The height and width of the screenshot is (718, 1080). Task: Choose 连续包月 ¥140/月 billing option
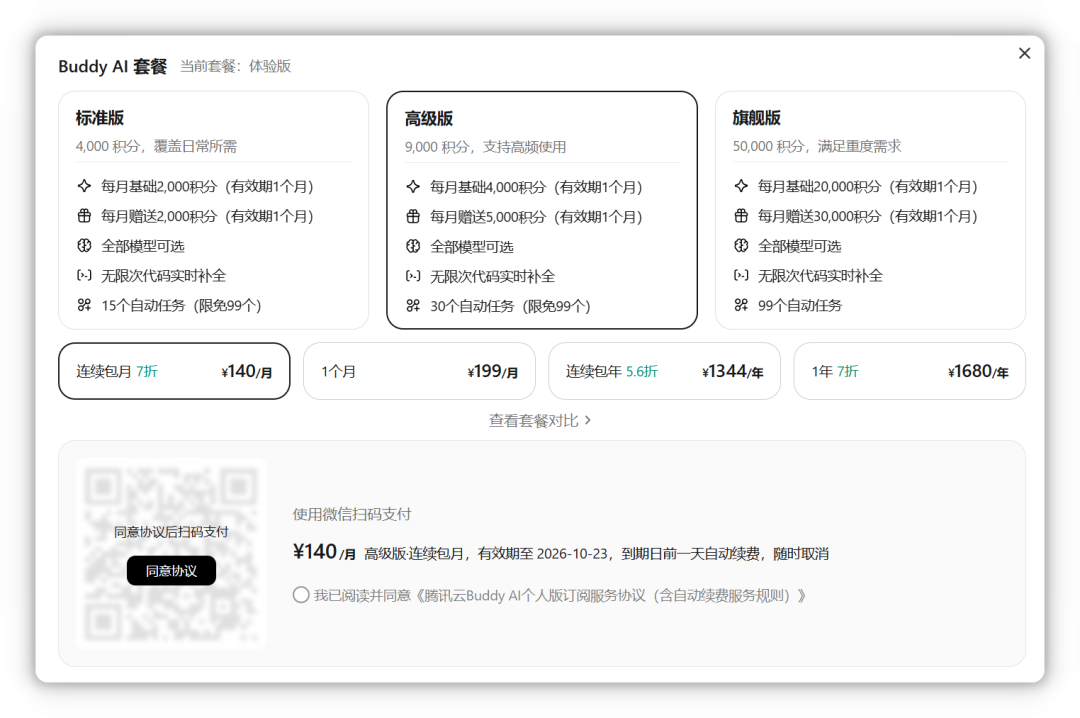(x=174, y=371)
